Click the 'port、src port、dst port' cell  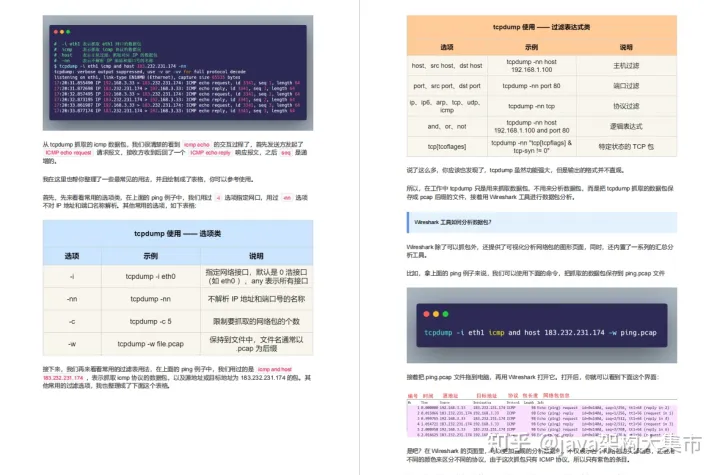click(447, 86)
